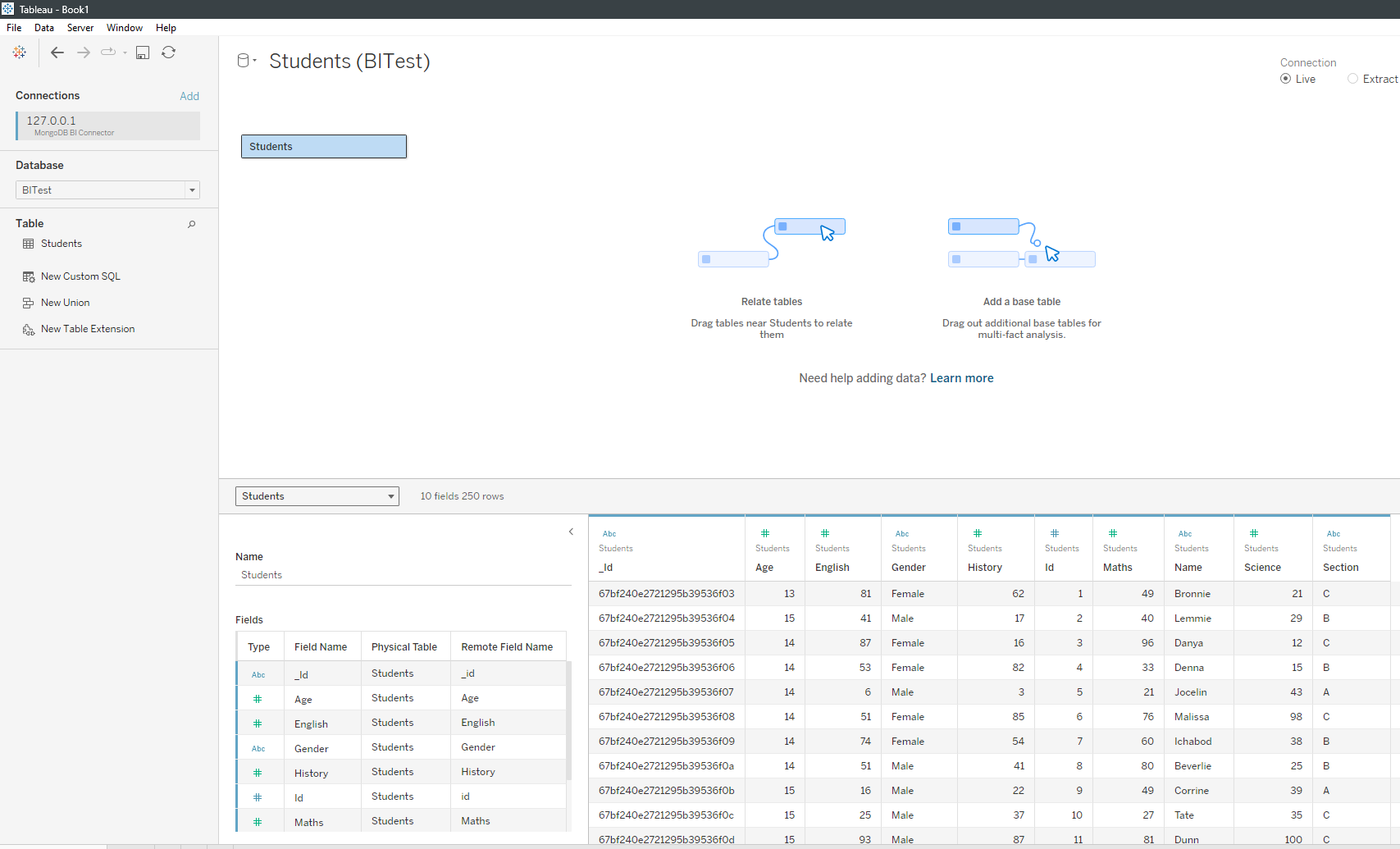Click the 10 fields 250 rows text

click(462, 496)
